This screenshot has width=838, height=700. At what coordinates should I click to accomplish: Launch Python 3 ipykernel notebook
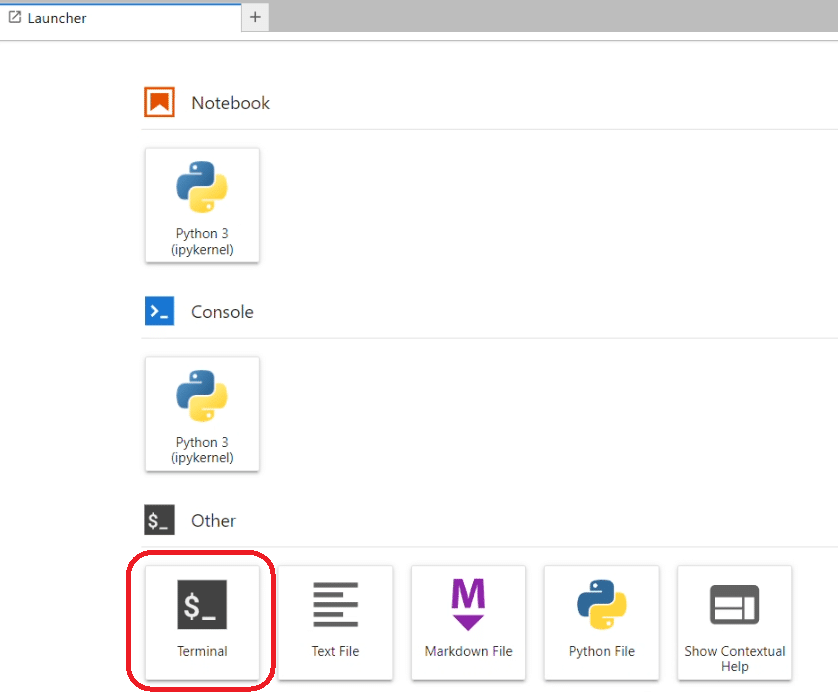pyautogui.click(x=202, y=205)
